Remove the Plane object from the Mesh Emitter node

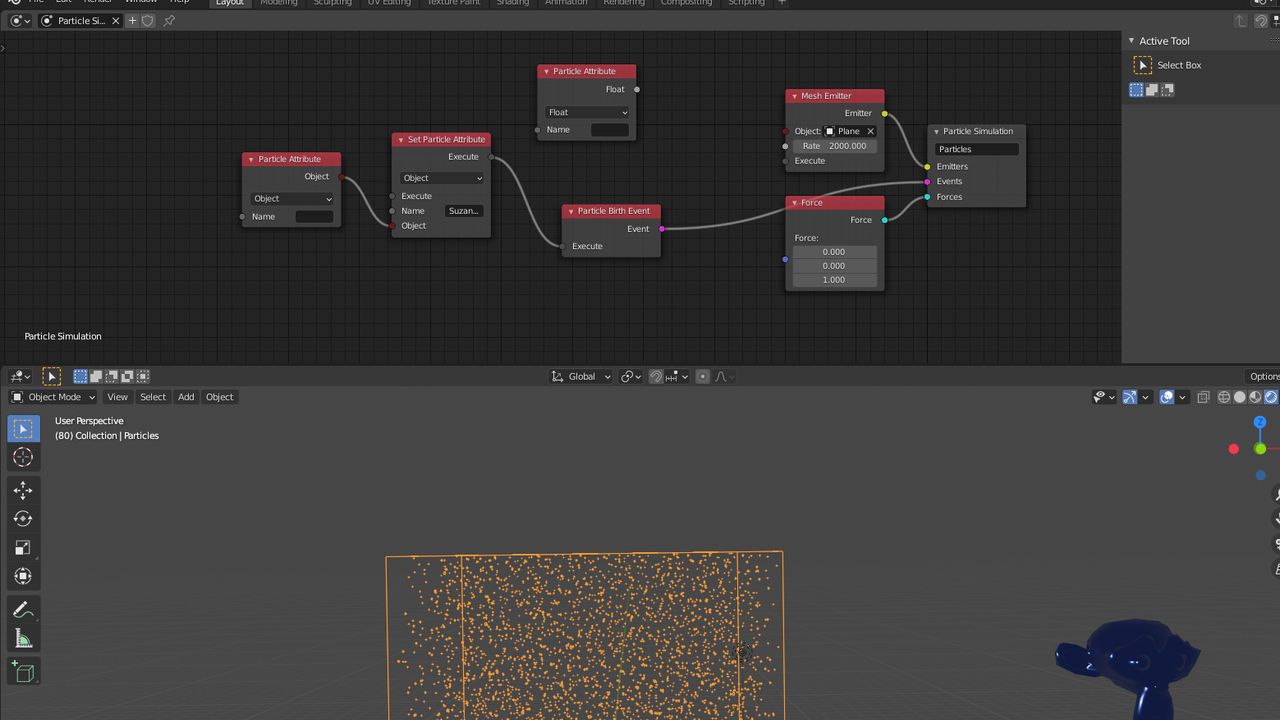[870, 130]
